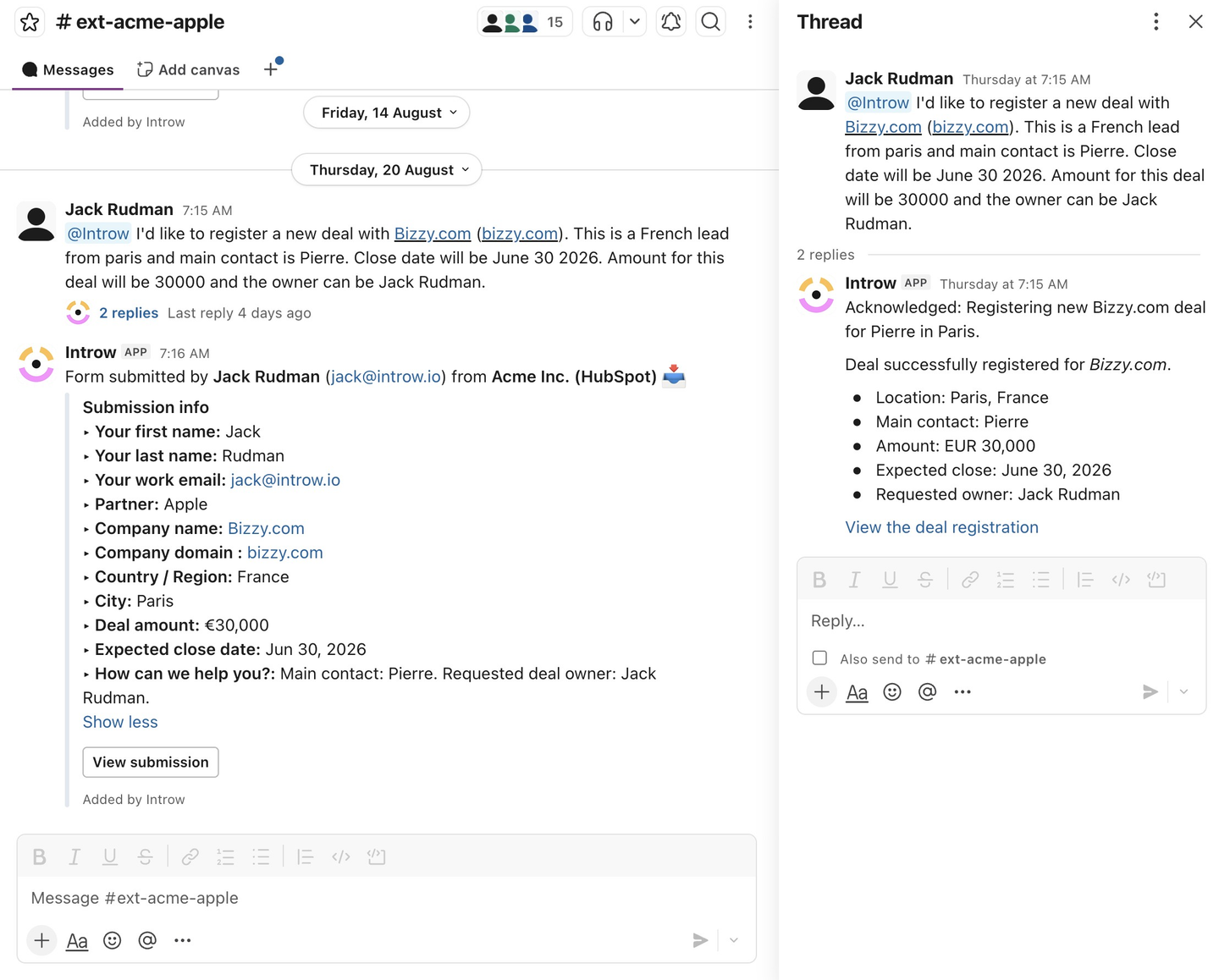Insert link in channel message composer

coord(190,856)
